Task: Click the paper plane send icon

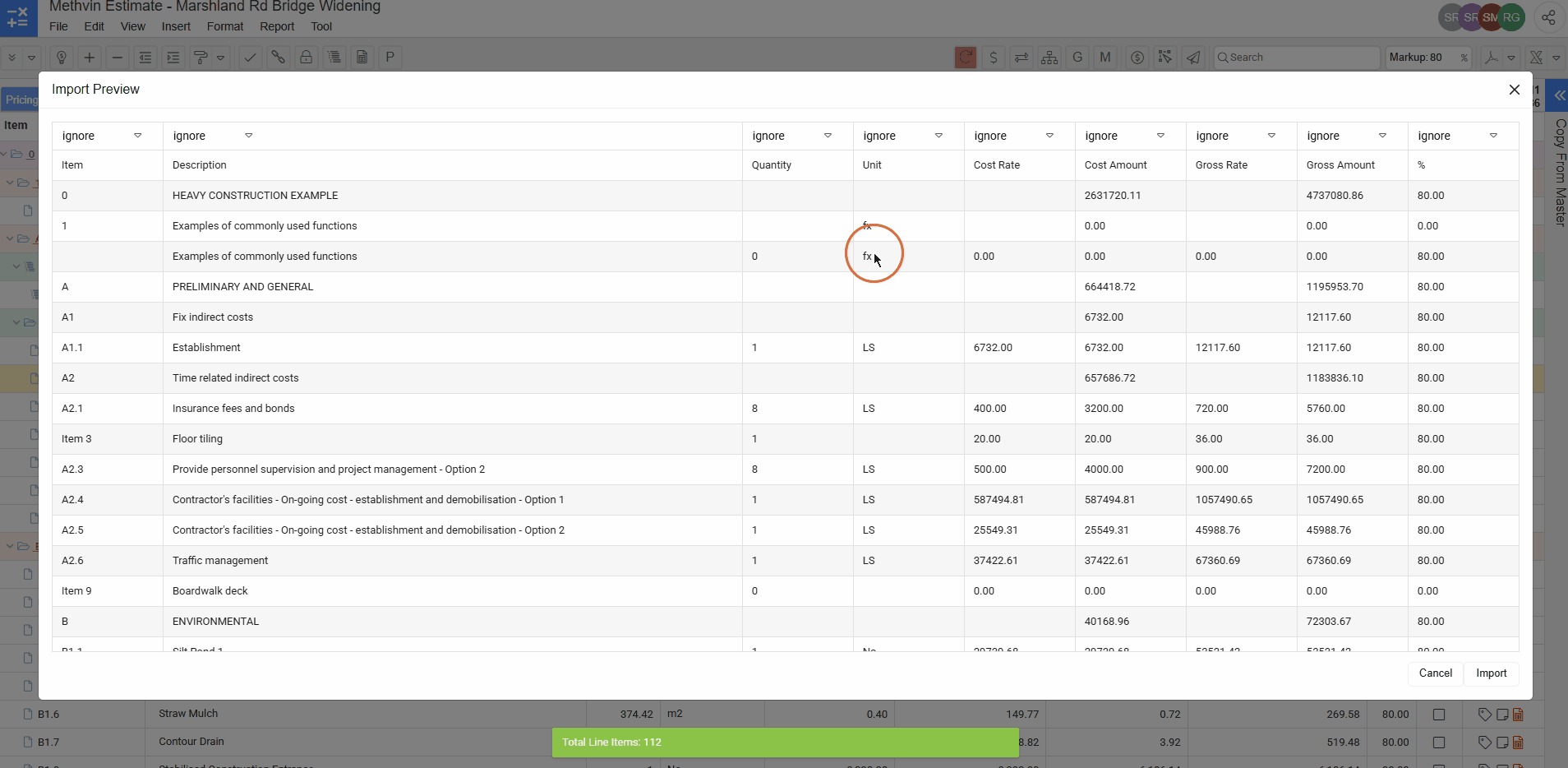Action: click(1193, 58)
